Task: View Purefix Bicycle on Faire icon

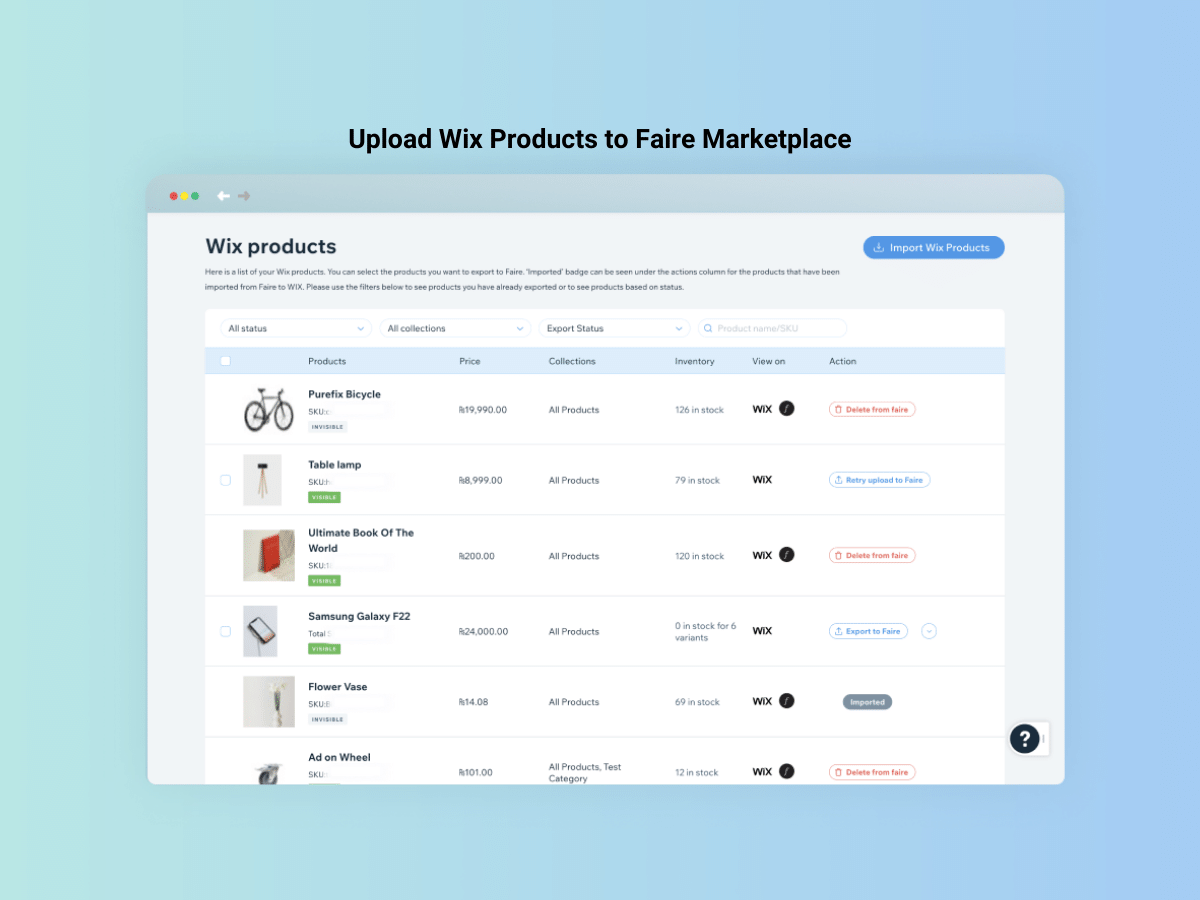Action: click(x=787, y=409)
